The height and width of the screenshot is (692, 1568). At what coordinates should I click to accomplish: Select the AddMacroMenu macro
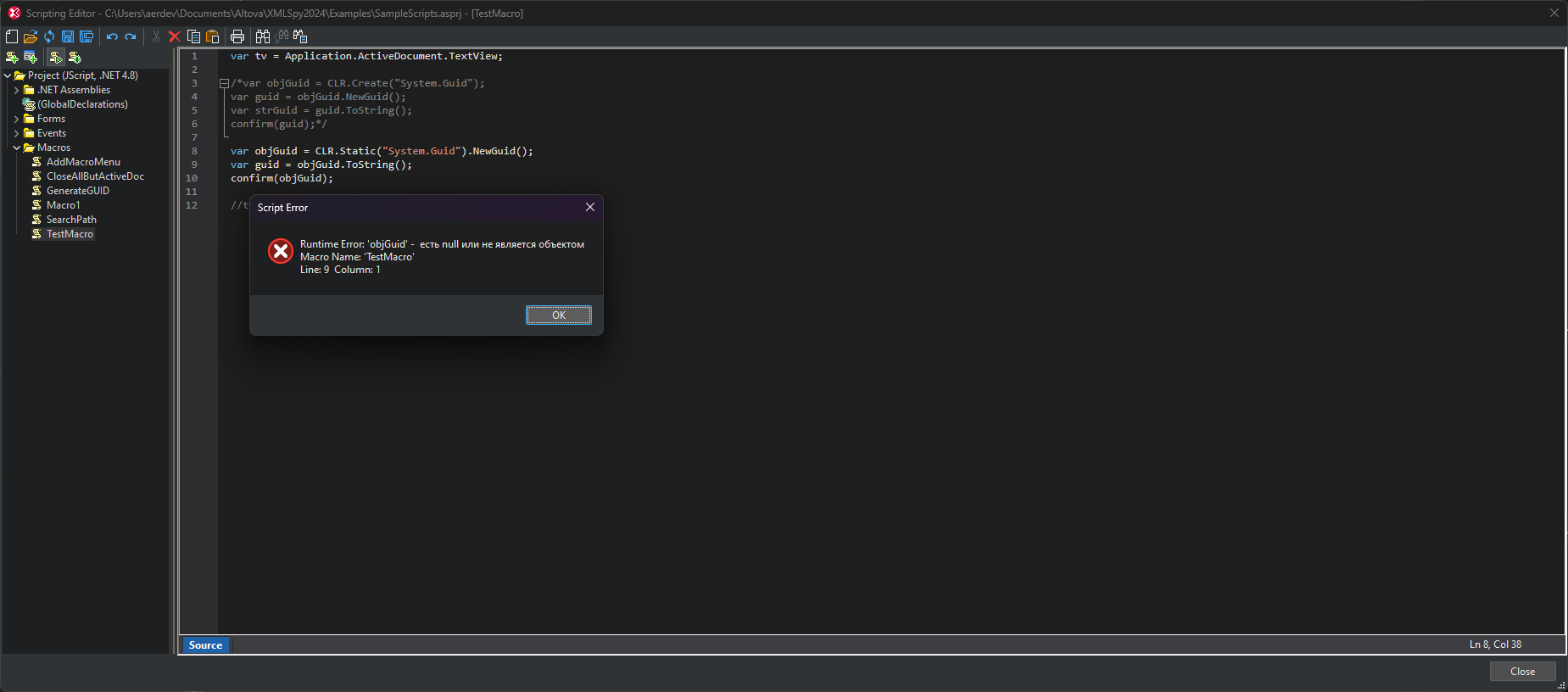tap(83, 162)
